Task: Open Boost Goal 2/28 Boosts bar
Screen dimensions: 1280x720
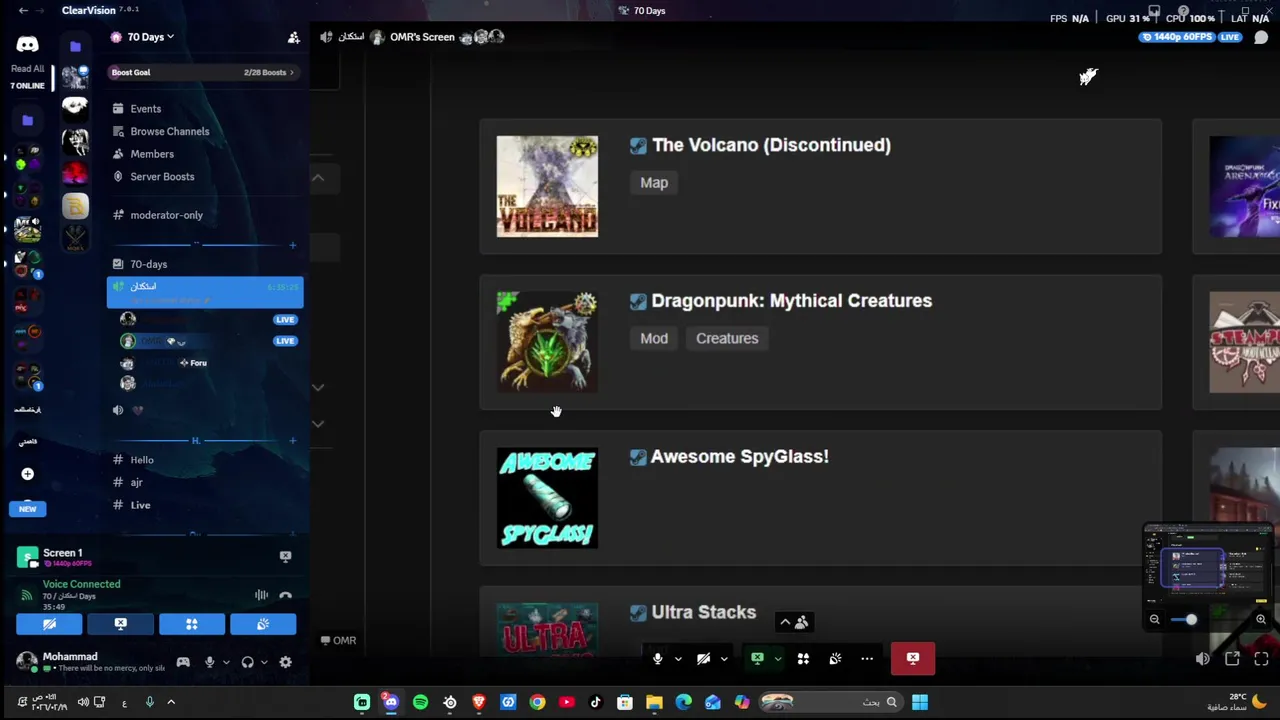Action: point(204,72)
